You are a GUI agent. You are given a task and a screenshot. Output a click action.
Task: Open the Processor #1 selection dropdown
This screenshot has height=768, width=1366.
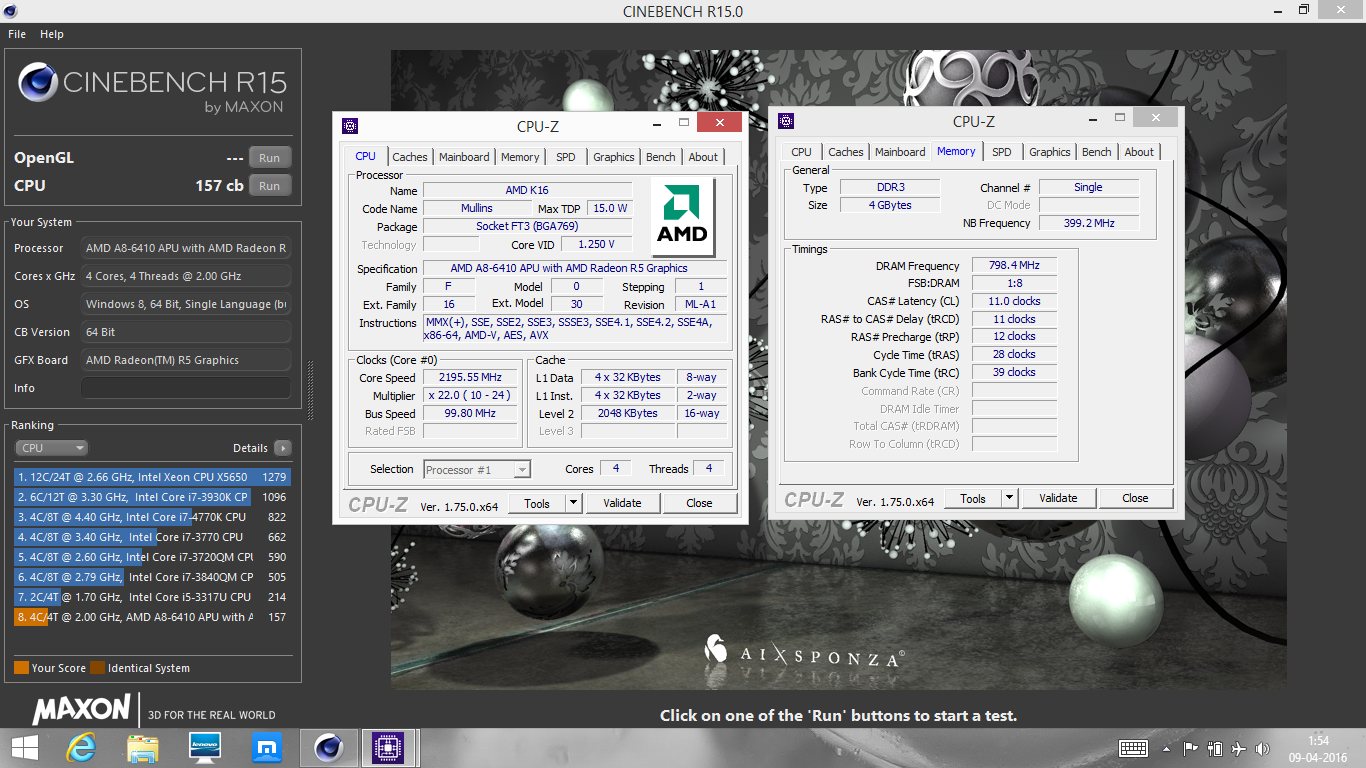click(x=477, y=469)
